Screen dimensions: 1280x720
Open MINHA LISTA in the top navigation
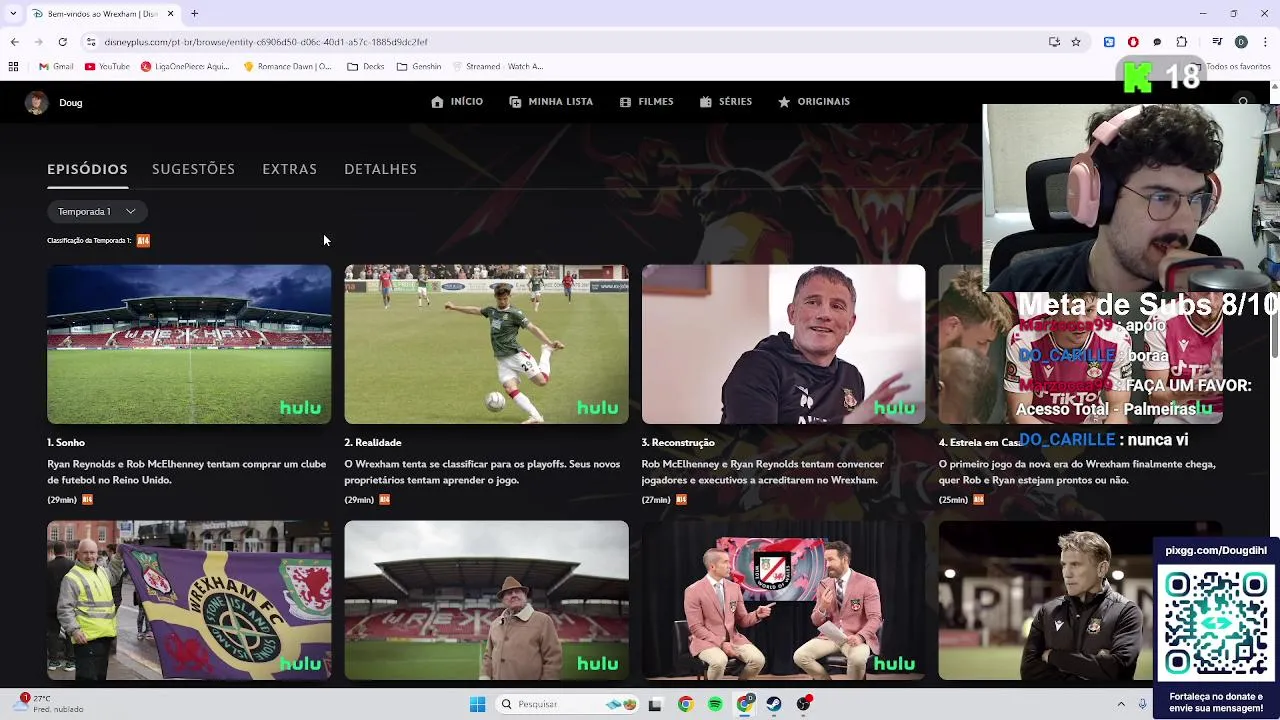point(551,102)
